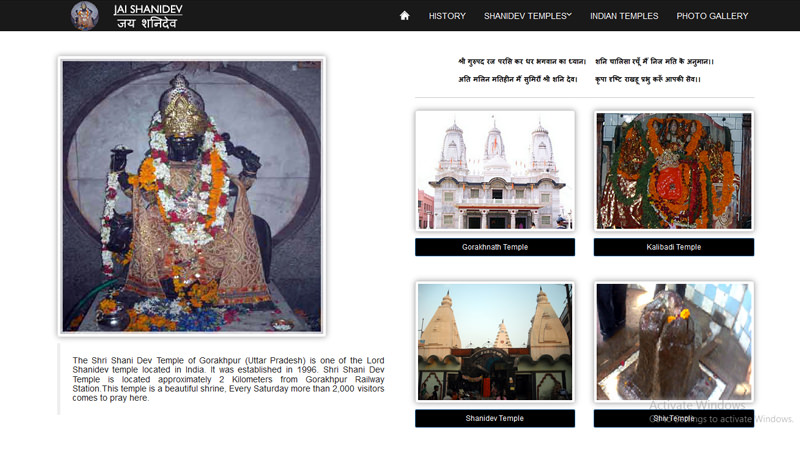Click the large Shani Dev idol photo
Screen dimensions: 800x457
pyautogui.click(x=192, y=195)
